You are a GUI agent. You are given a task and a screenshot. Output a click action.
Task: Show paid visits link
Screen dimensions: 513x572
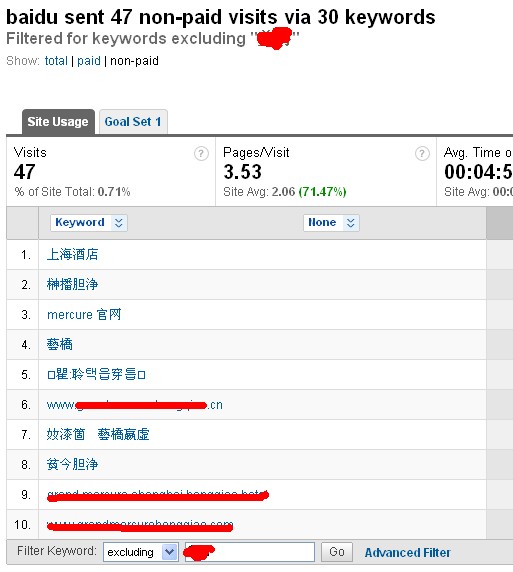coord(89,61)
